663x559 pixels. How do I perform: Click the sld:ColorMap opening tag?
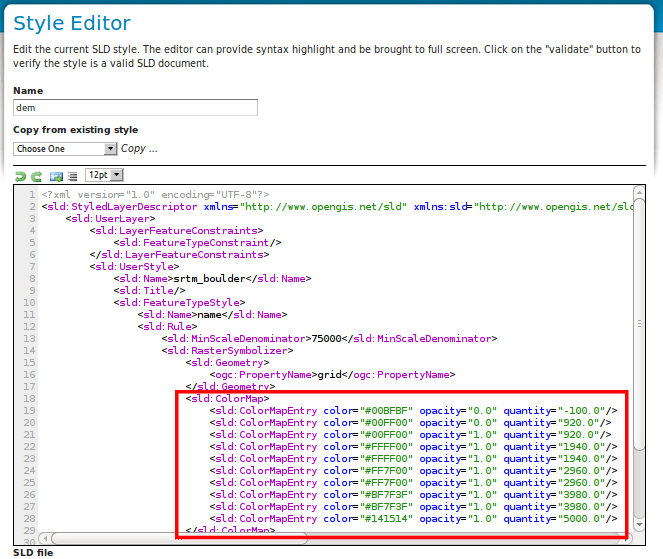(227, 398)
